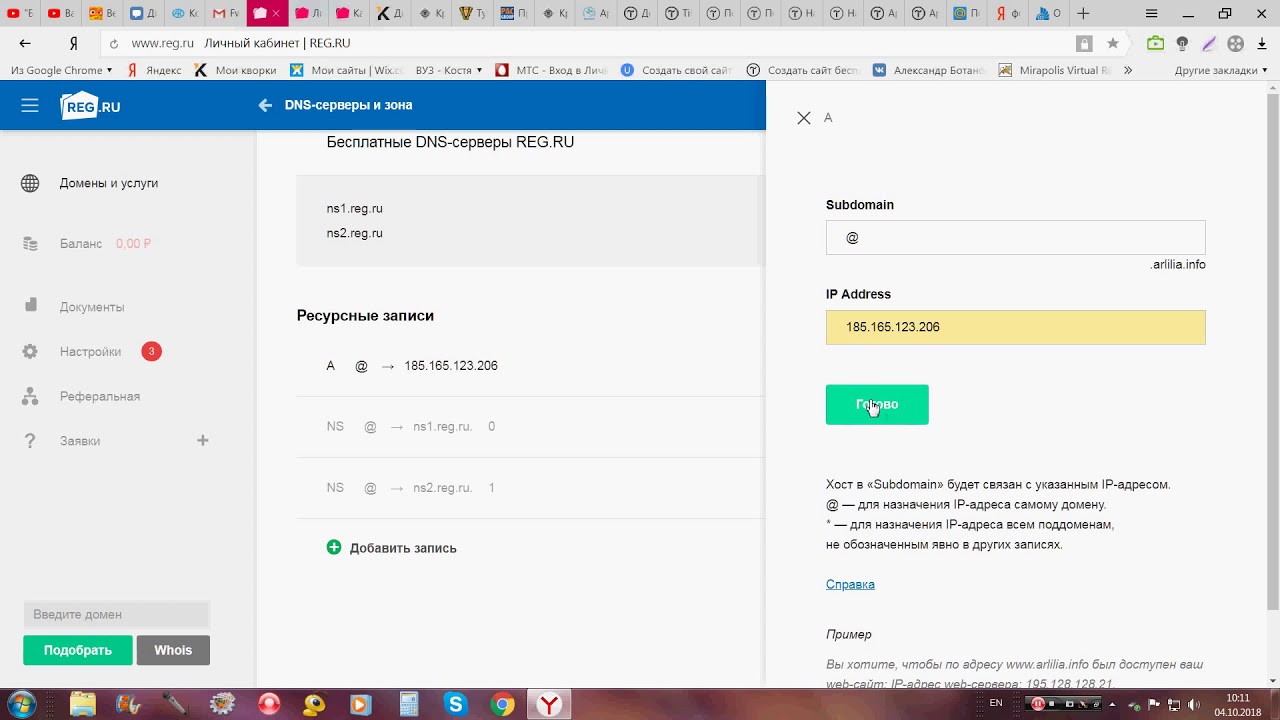Open the Mirapolis Virtual bookmark

1055,70
